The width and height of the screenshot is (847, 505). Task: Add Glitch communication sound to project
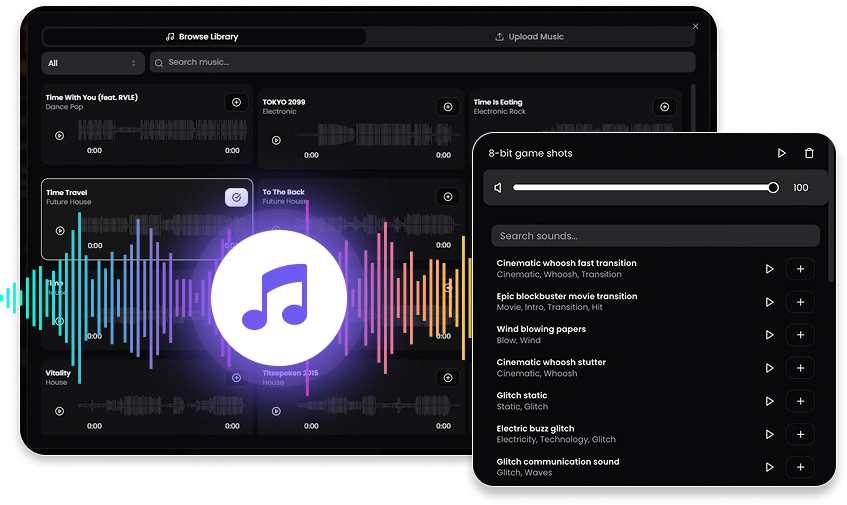click(800, 467)
